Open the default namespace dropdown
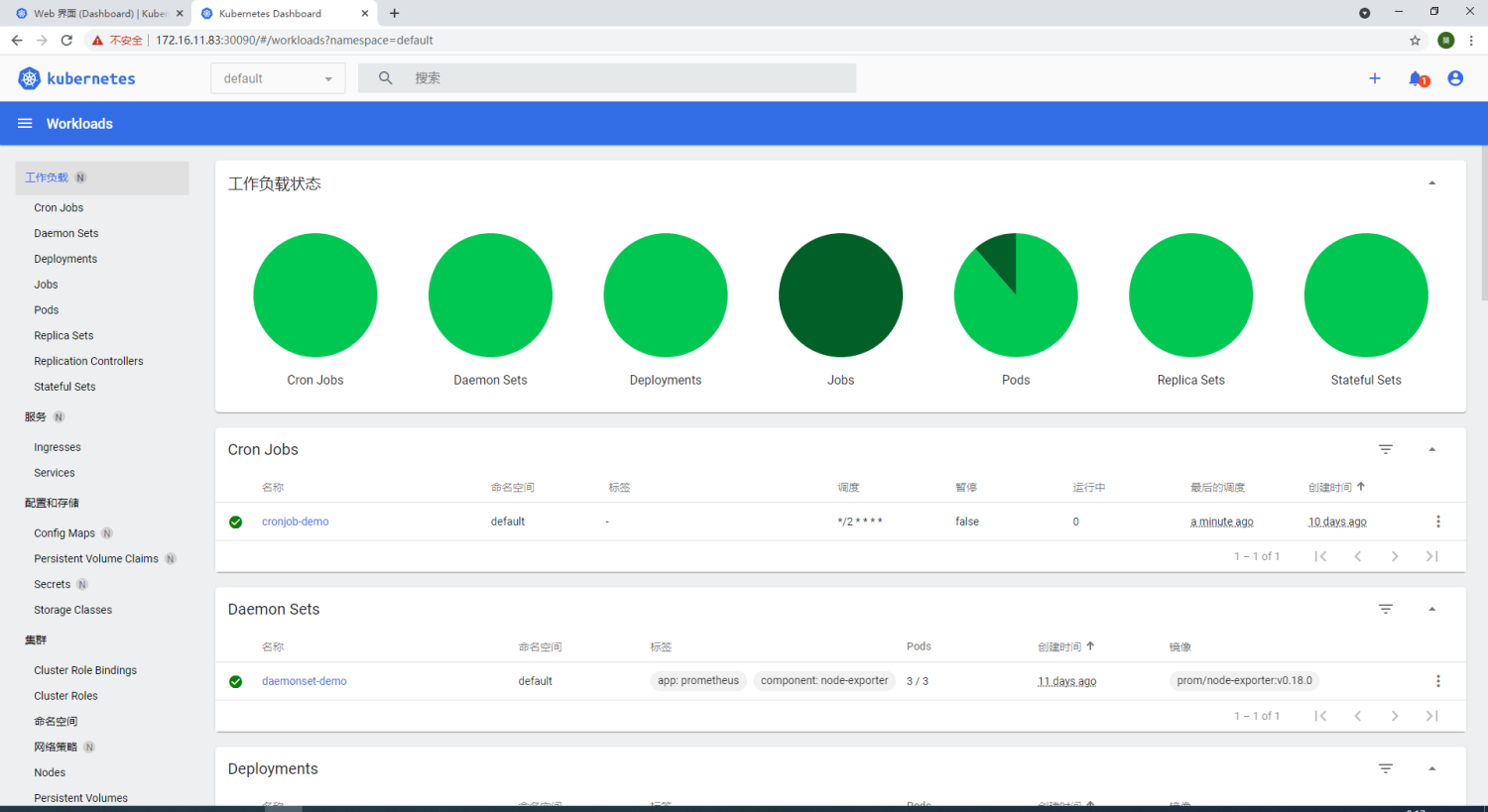Screen dimensions: 1488x812 click(278, 78)
